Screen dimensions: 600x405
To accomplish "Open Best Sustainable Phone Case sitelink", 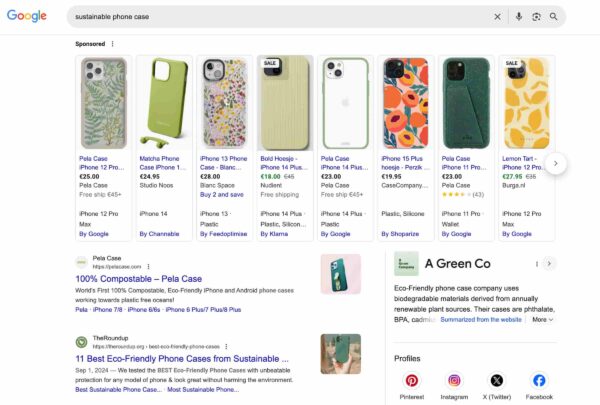I will pos(118,390).
